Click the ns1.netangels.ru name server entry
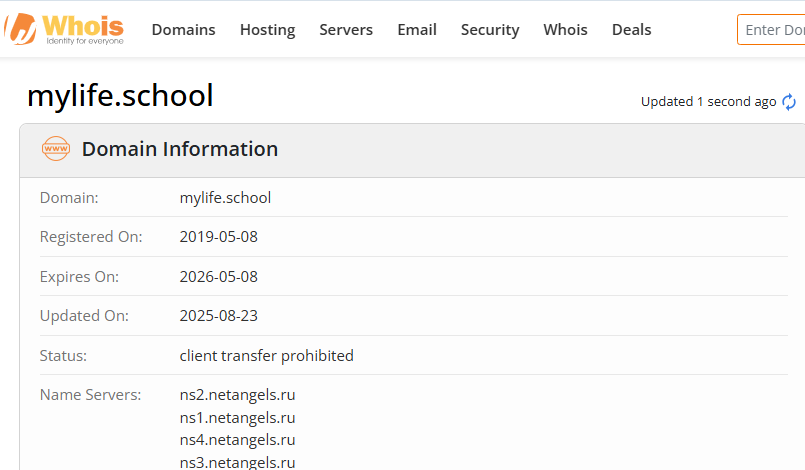 pyautogui.click(x=237, y=418)
